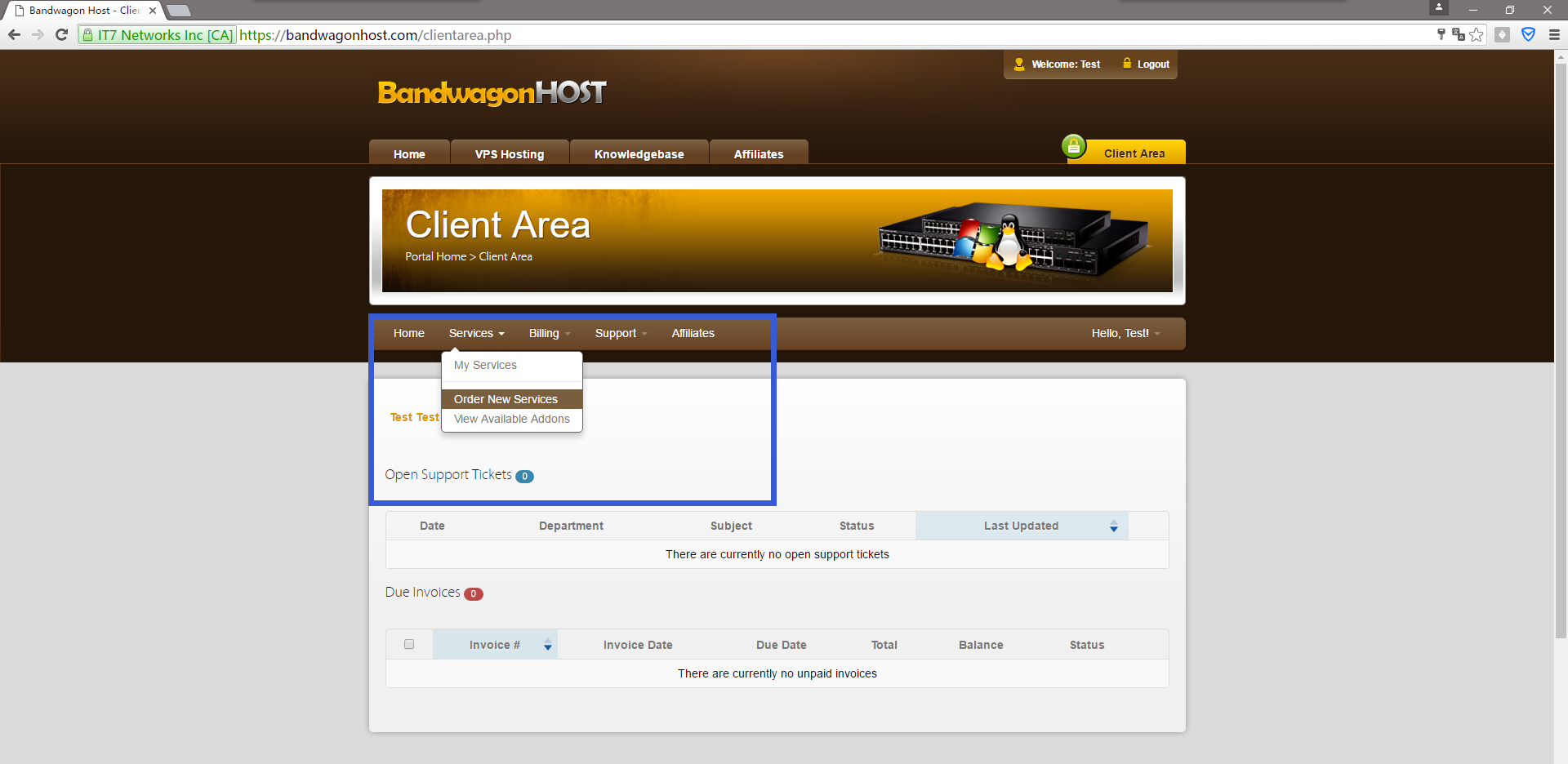Viewport: 1568px width, 764px height.
Task: Go to Portal Home breadcrumb link
Action: point(435,256)
